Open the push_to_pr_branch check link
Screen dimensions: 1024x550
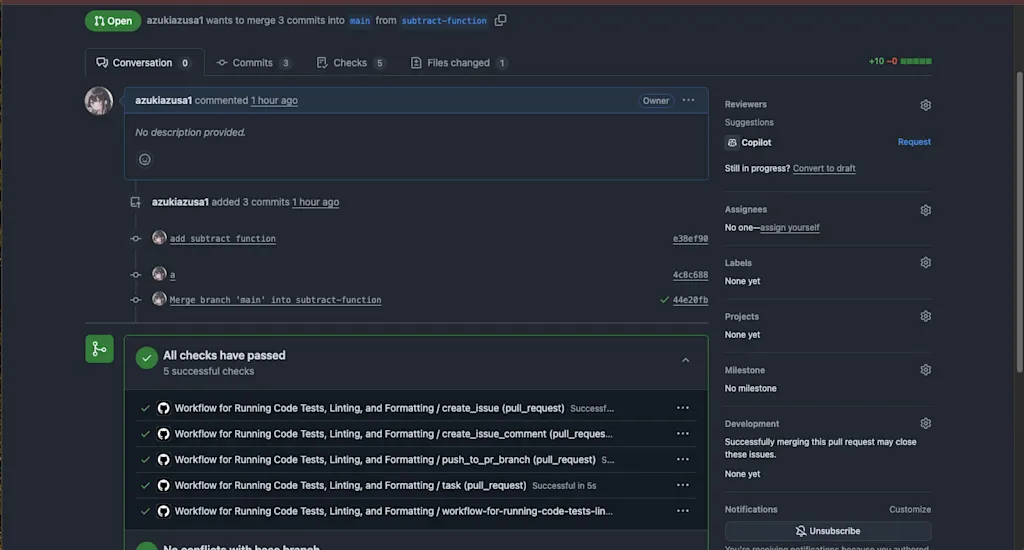[385, 460]
